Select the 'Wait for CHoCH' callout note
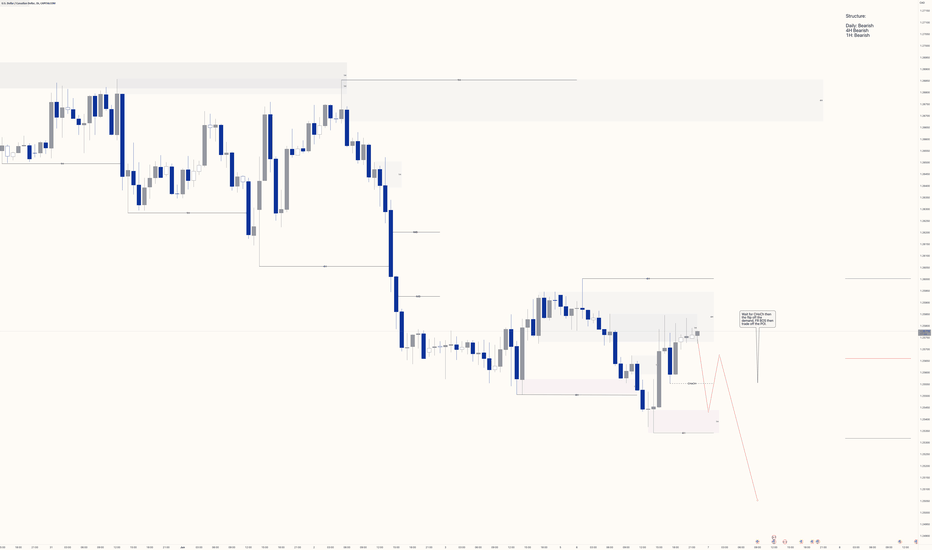The height and width of the screenshot is (550, 932). click(757, 319)
